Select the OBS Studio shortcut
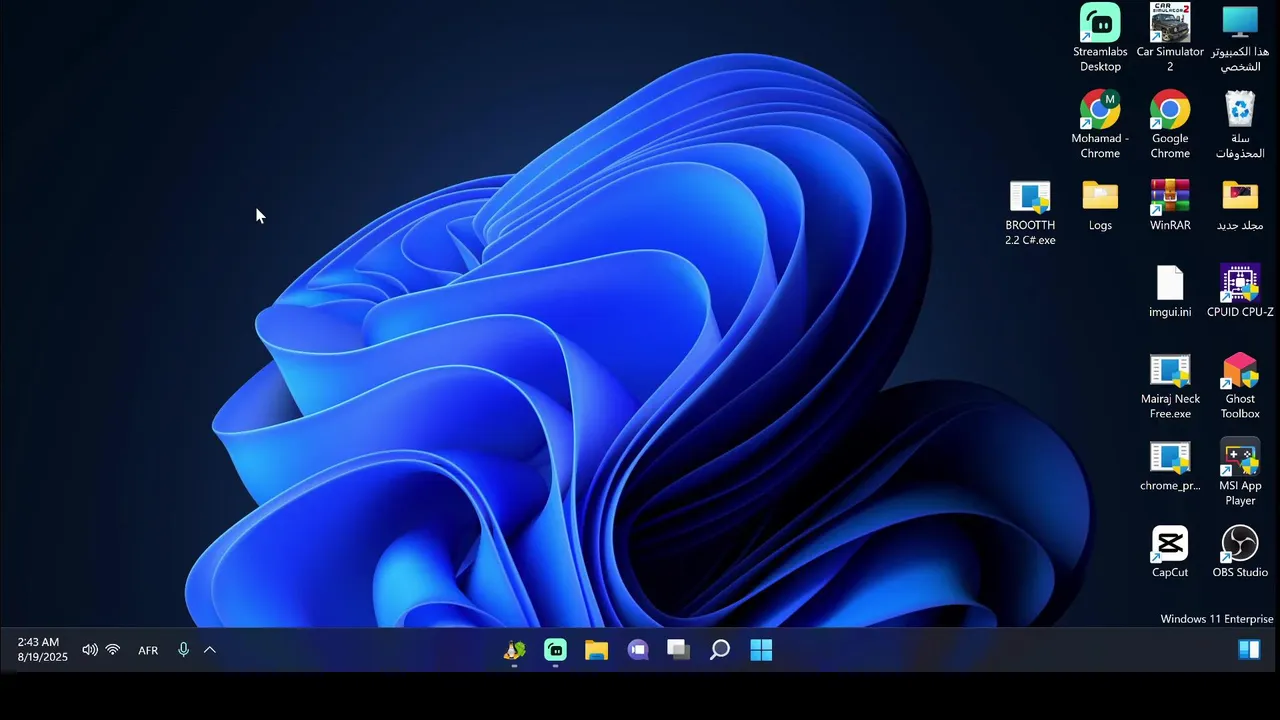Image resolution: width=1280 pixels, height=720 pixels. 1240,552
